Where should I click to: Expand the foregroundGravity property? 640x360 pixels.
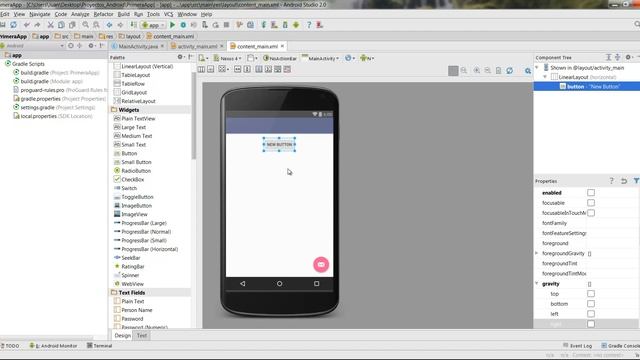[537, 253]
